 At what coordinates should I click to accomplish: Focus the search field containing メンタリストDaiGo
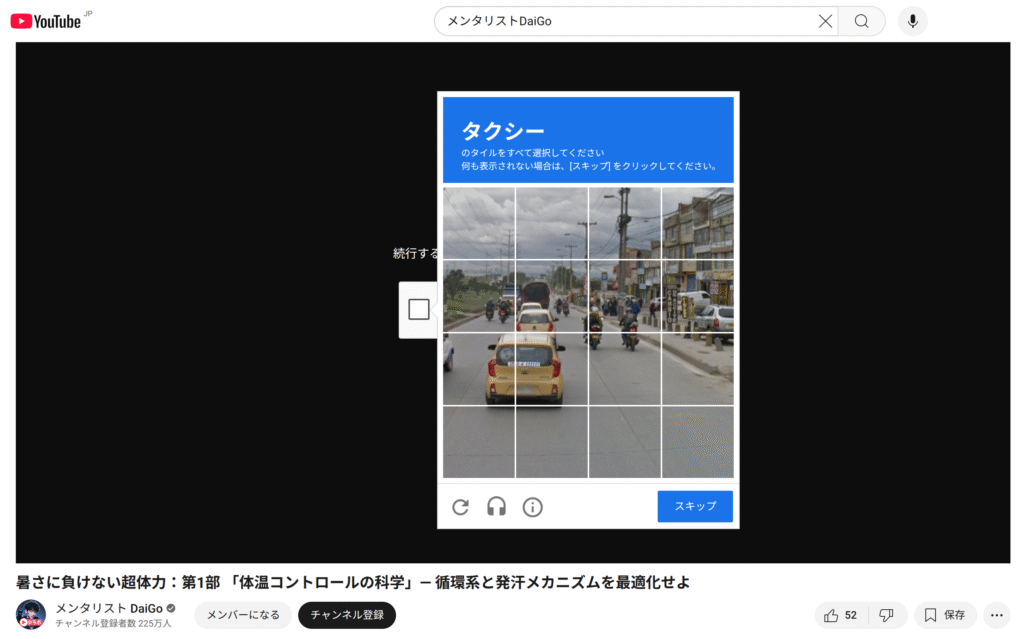(620, 21)
